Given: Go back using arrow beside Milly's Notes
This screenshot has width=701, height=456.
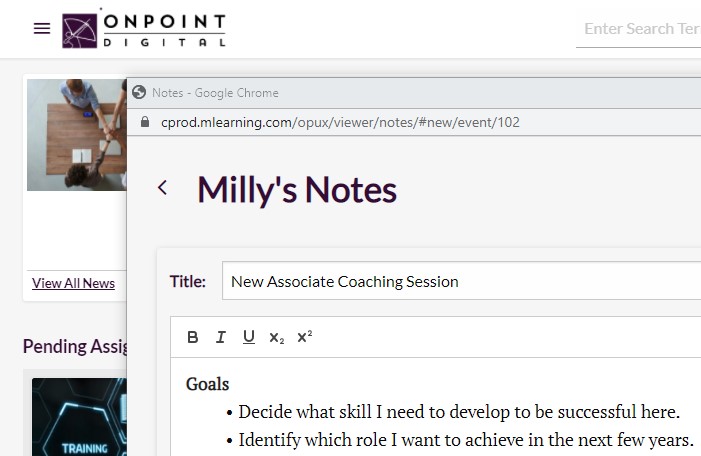Looking at the screenshot, I should pos(163,188).
